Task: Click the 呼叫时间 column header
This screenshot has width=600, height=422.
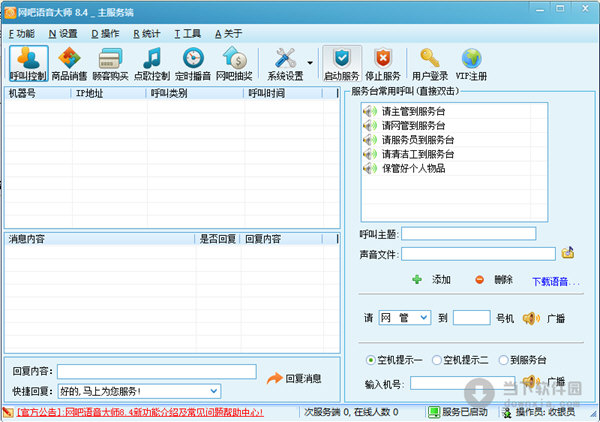Action: [283, 93]
